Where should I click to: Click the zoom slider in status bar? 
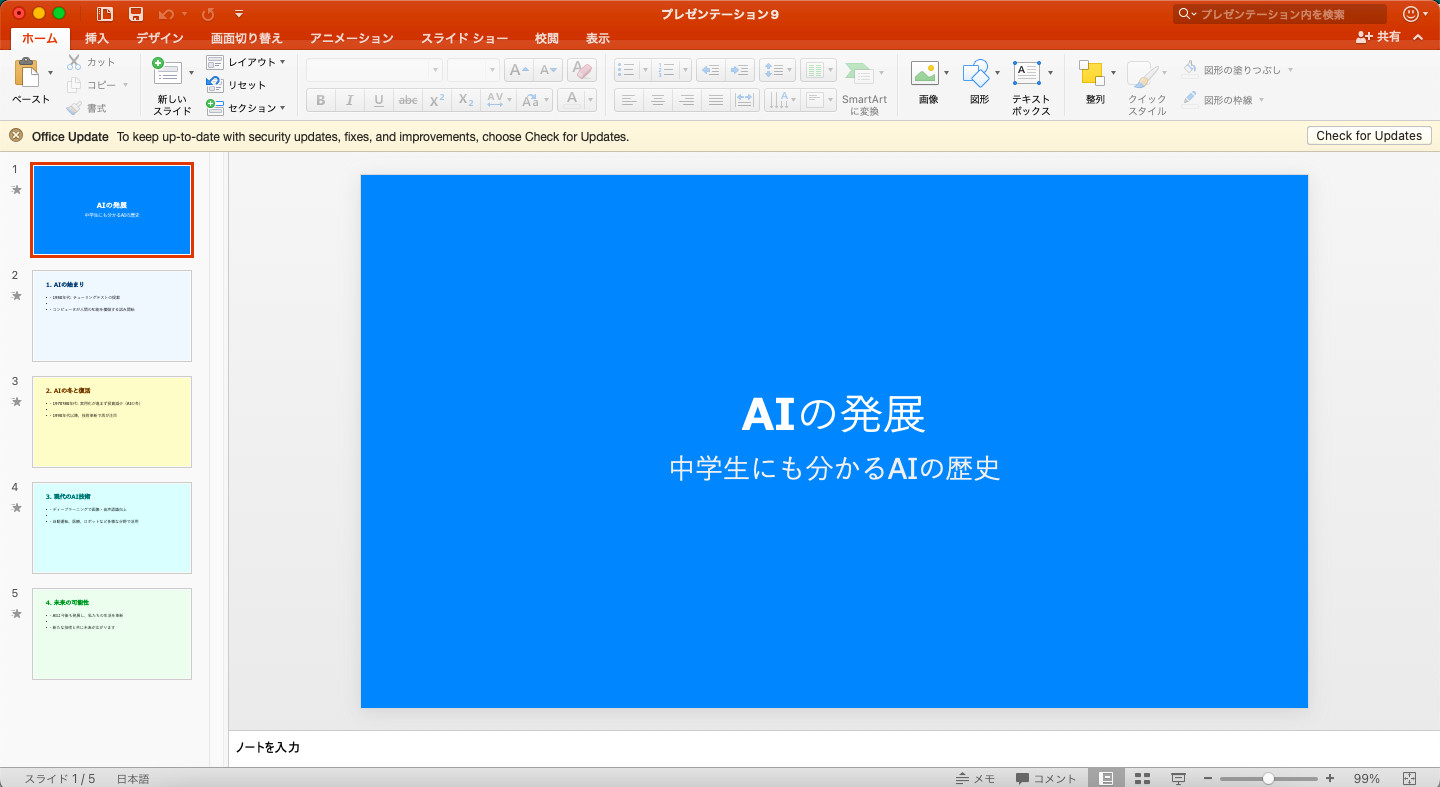click(x=1268, y=778)
